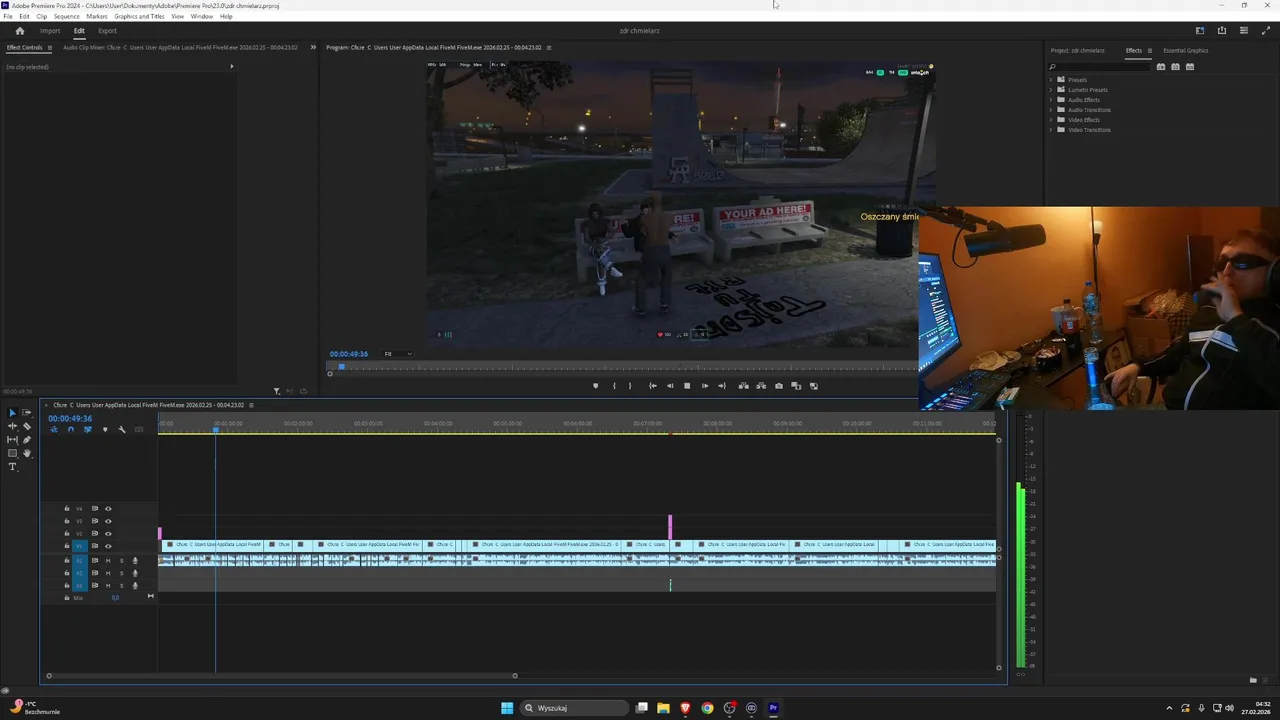Expand Video Transitions folder

(x=1051, y=130)
